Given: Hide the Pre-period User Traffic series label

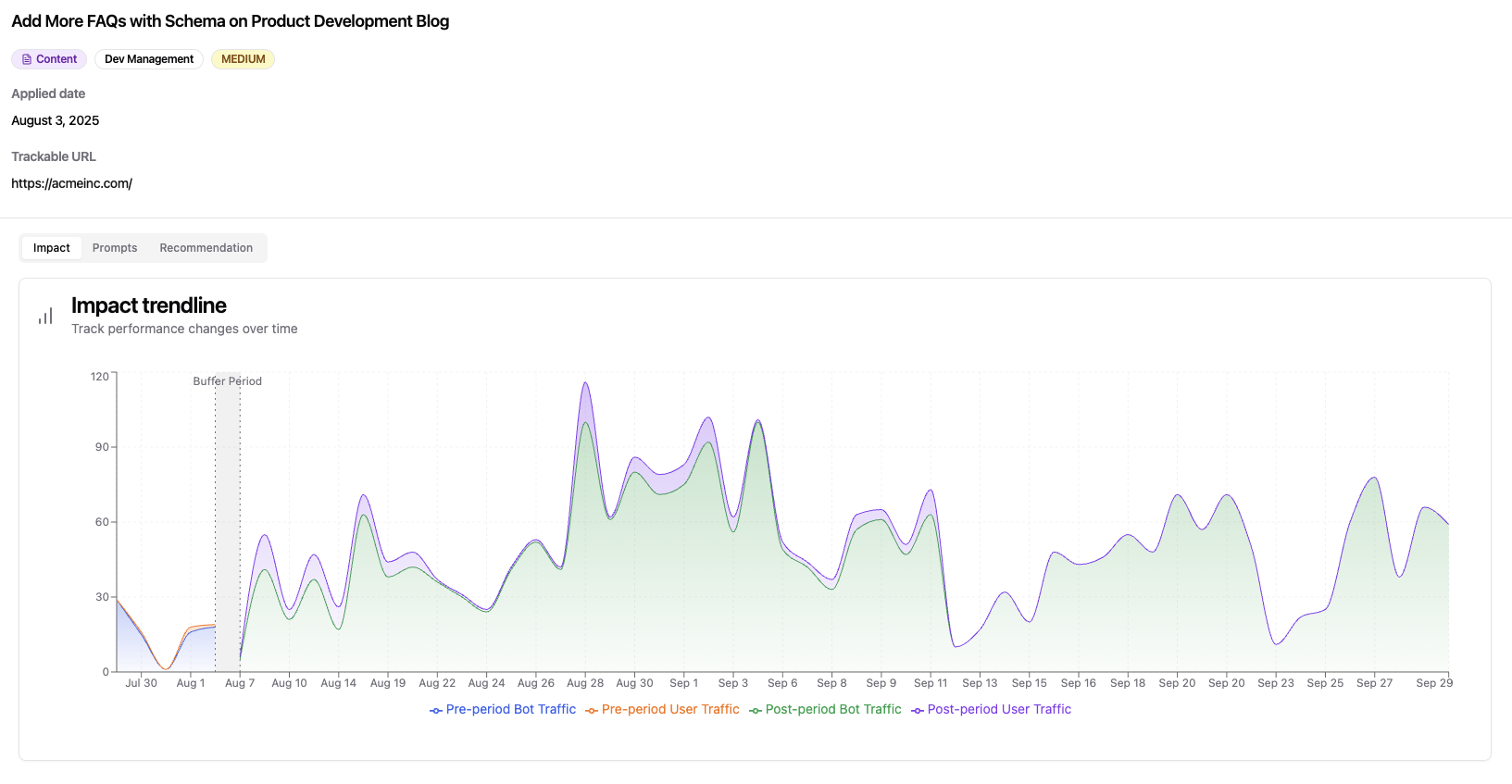Looking at the screenshot, I should [x=670, y=709].
